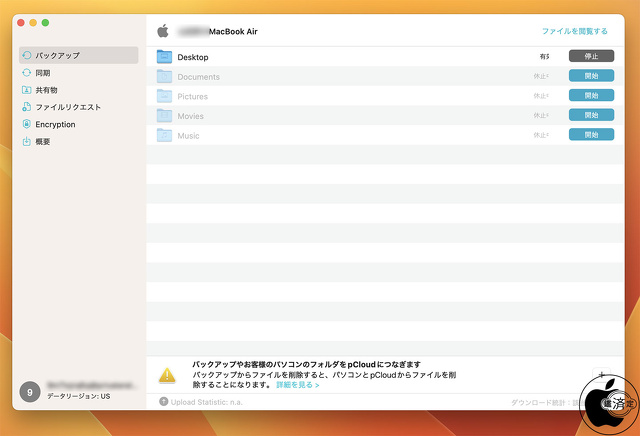Click the Upload Statistic arrow icon
The height and width of the screenshot is (436, 640).
point(163,401)
